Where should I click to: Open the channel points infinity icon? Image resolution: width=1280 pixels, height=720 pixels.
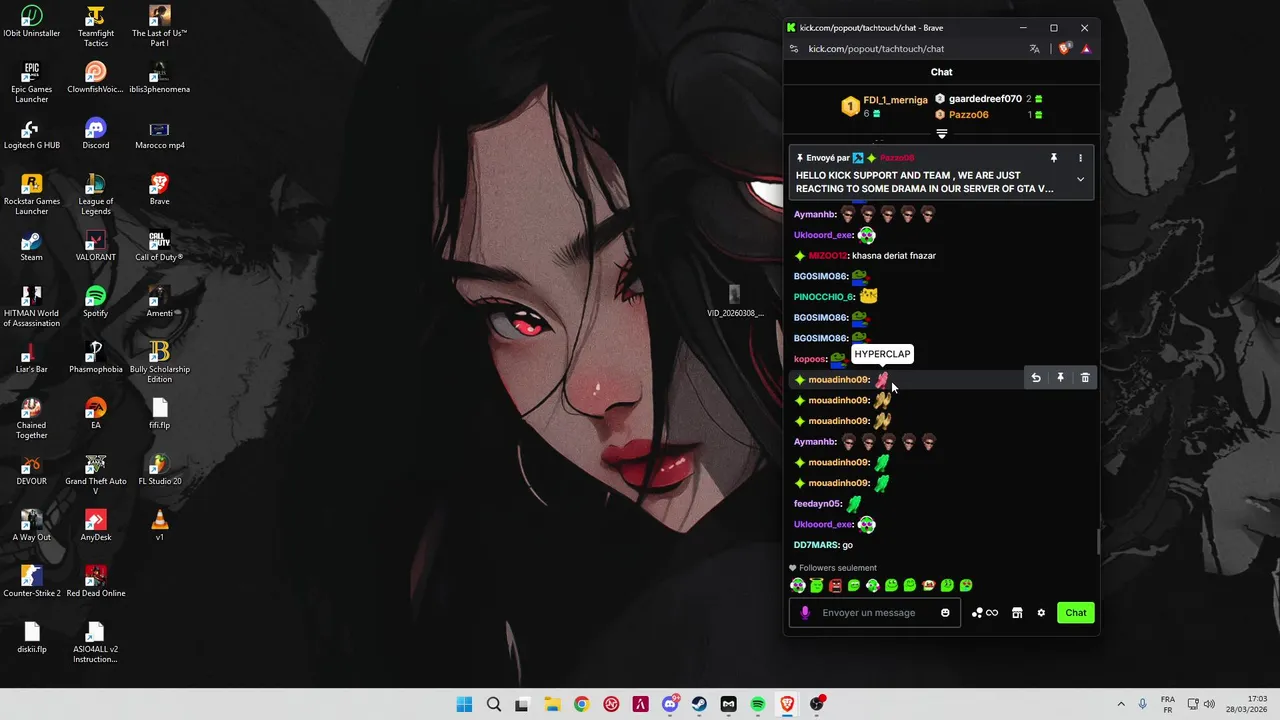pos(992,613)
